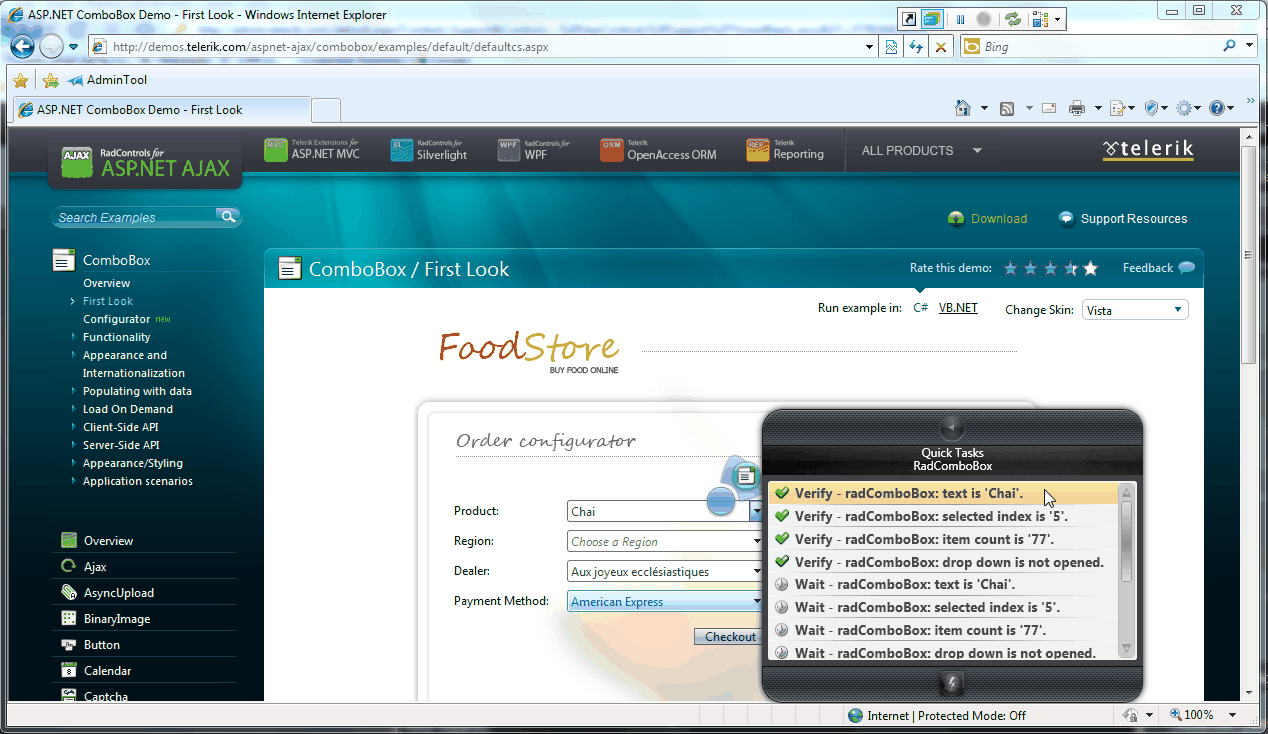Rate this demo with the fifth star
Viewport: 1268px width, 734px height.
[1090, 268]
